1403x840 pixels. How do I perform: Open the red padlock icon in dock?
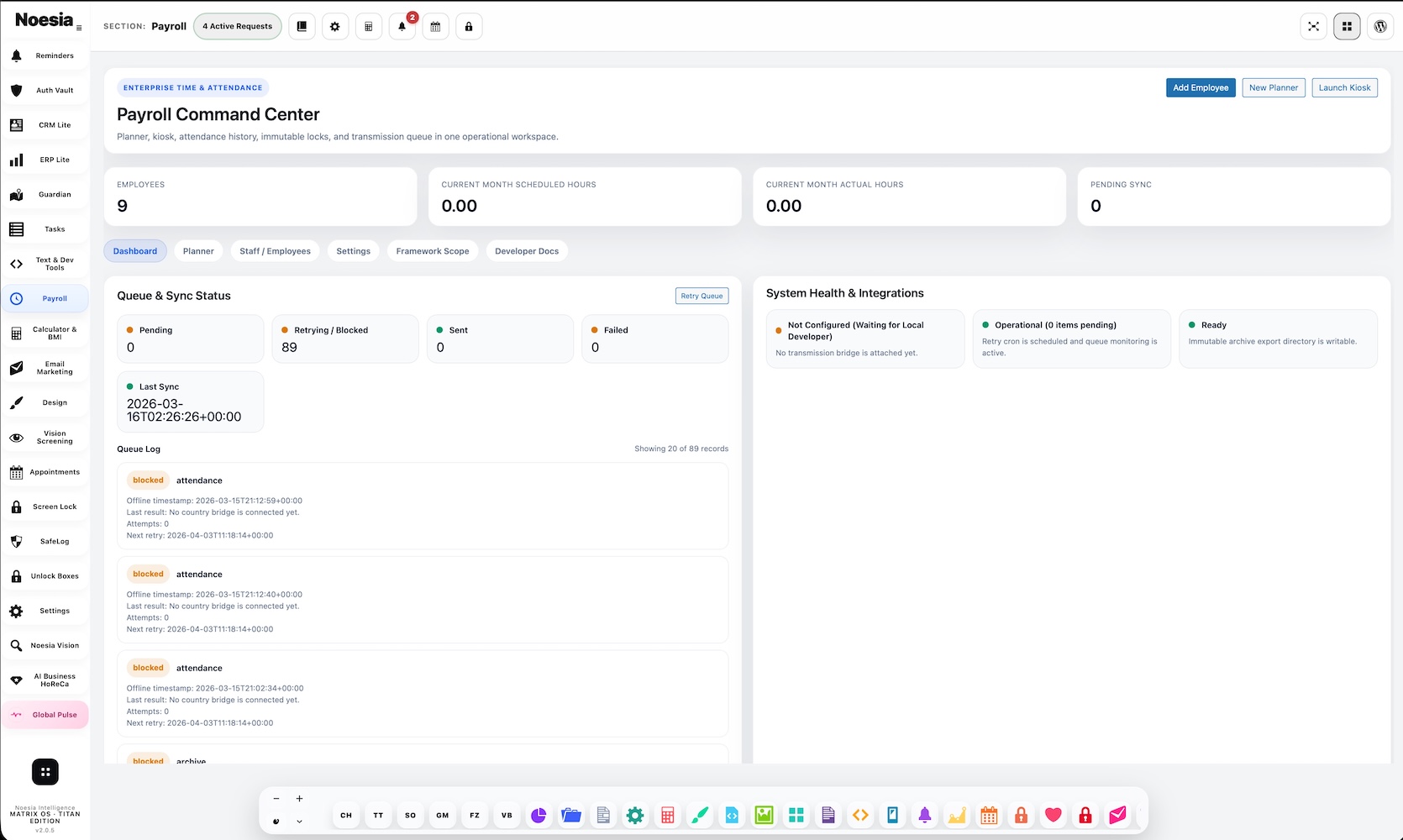1085,815
